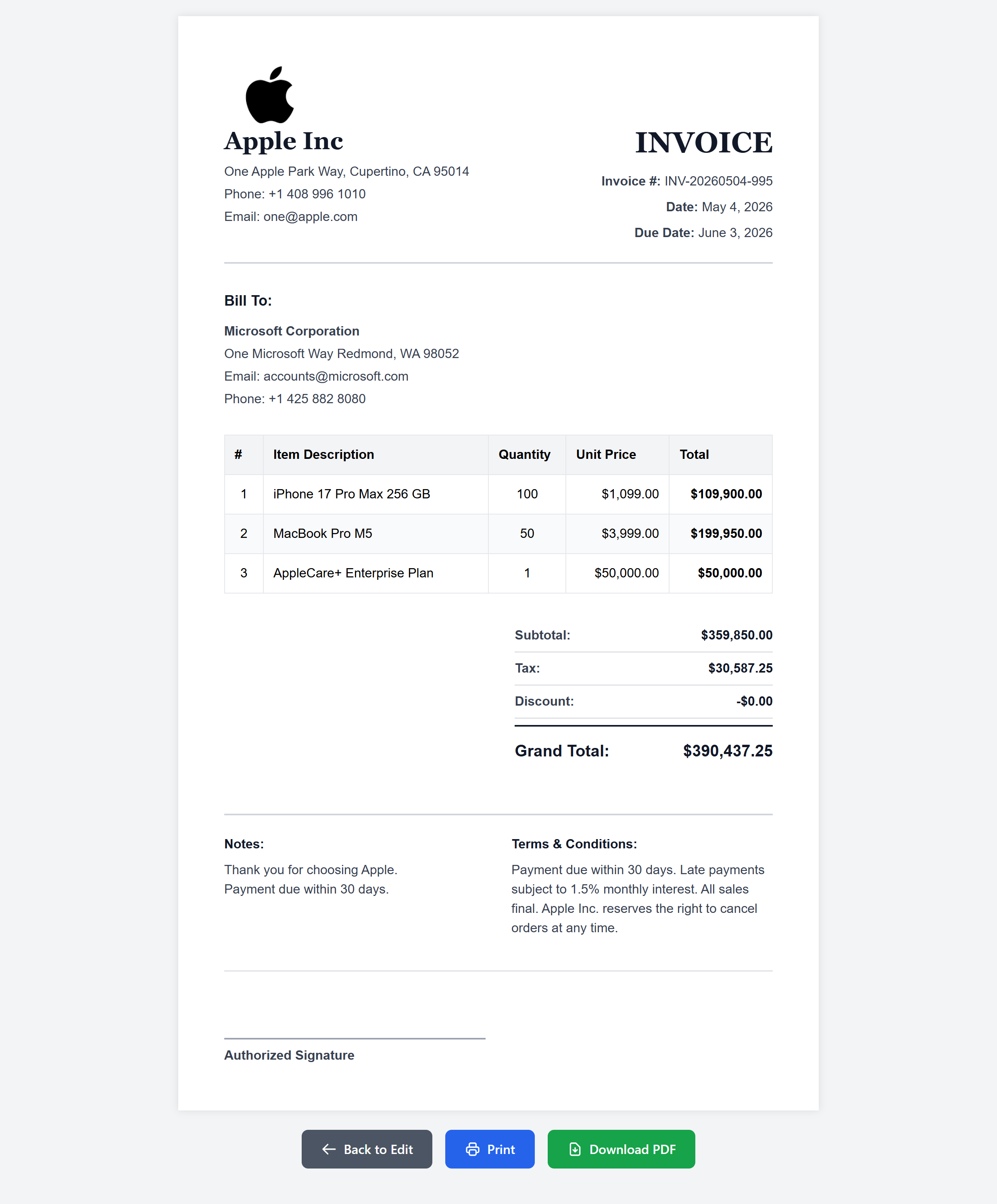The image size is (997, 1204).
Task: Click the quantity 50 cell
Action: (x=527, y=533)
